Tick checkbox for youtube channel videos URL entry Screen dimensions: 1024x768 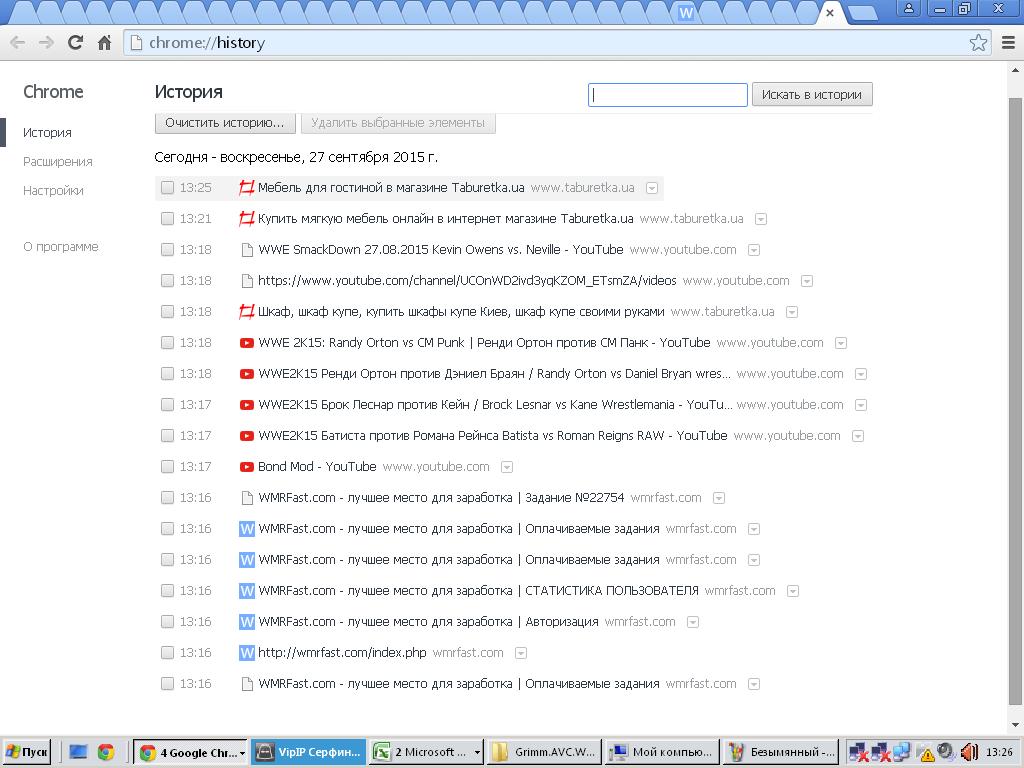coord(167,281)
